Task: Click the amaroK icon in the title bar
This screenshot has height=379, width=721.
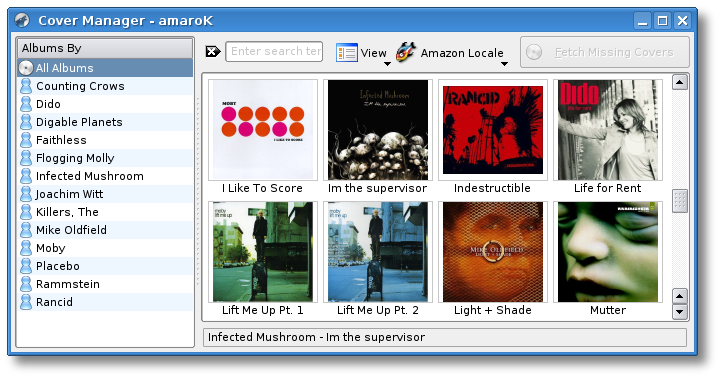Action: tap(22, 20)
